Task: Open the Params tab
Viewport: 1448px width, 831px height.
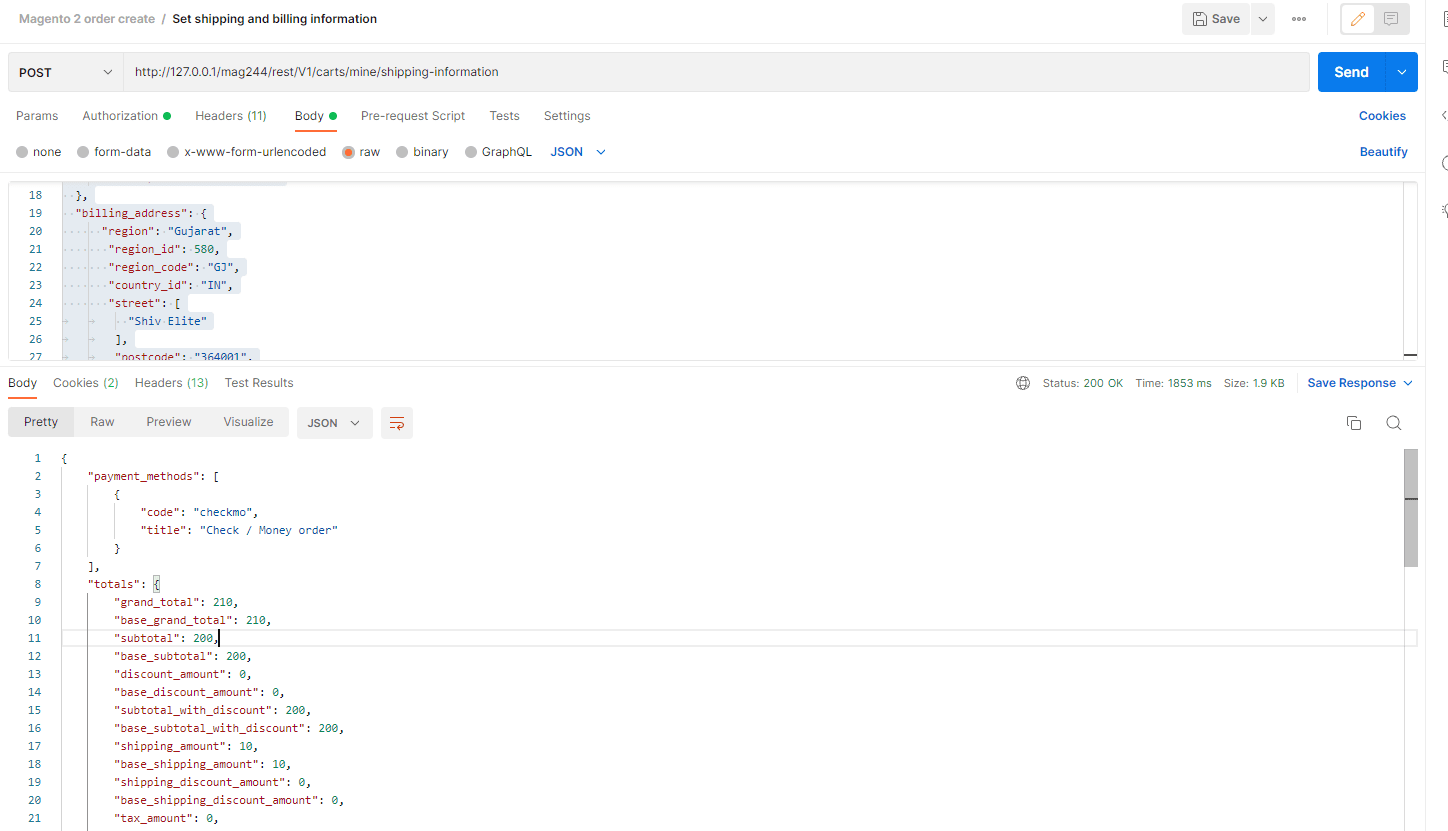Action: (x=37, y=116)
